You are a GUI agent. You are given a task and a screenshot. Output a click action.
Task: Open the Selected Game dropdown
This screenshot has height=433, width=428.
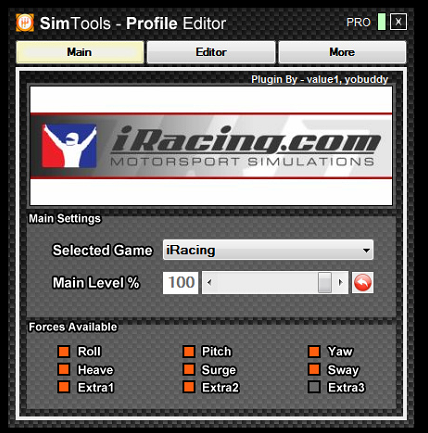tap(268, 250)
